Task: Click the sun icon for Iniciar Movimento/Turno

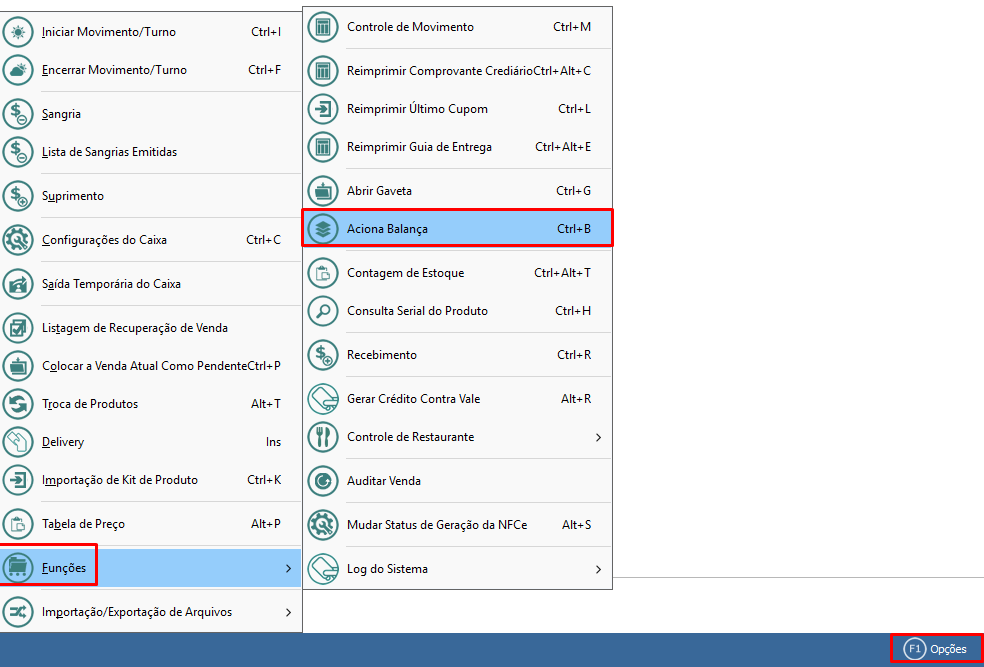Action: 18,32
